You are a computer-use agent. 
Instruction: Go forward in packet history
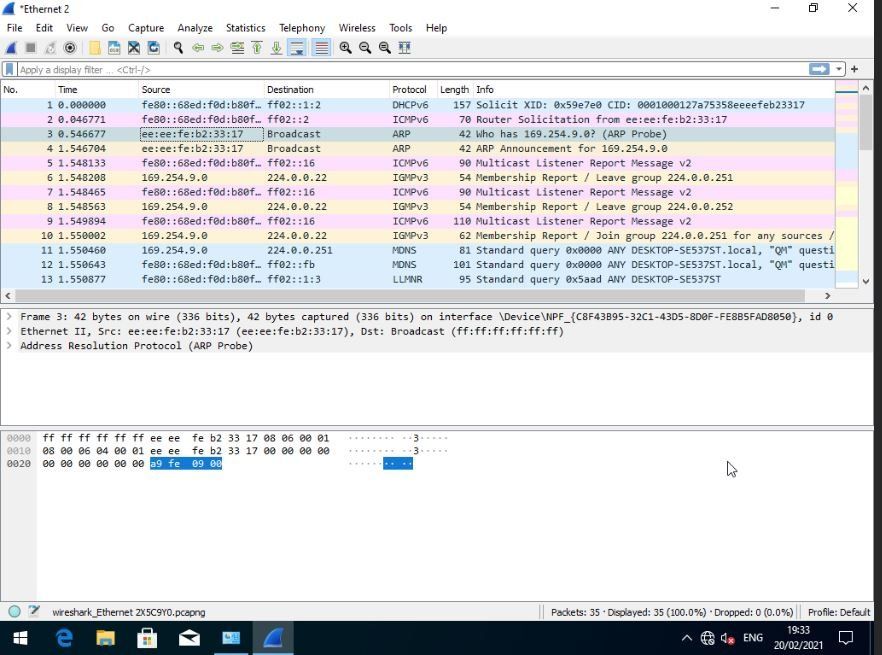click(x=217, y=48)
